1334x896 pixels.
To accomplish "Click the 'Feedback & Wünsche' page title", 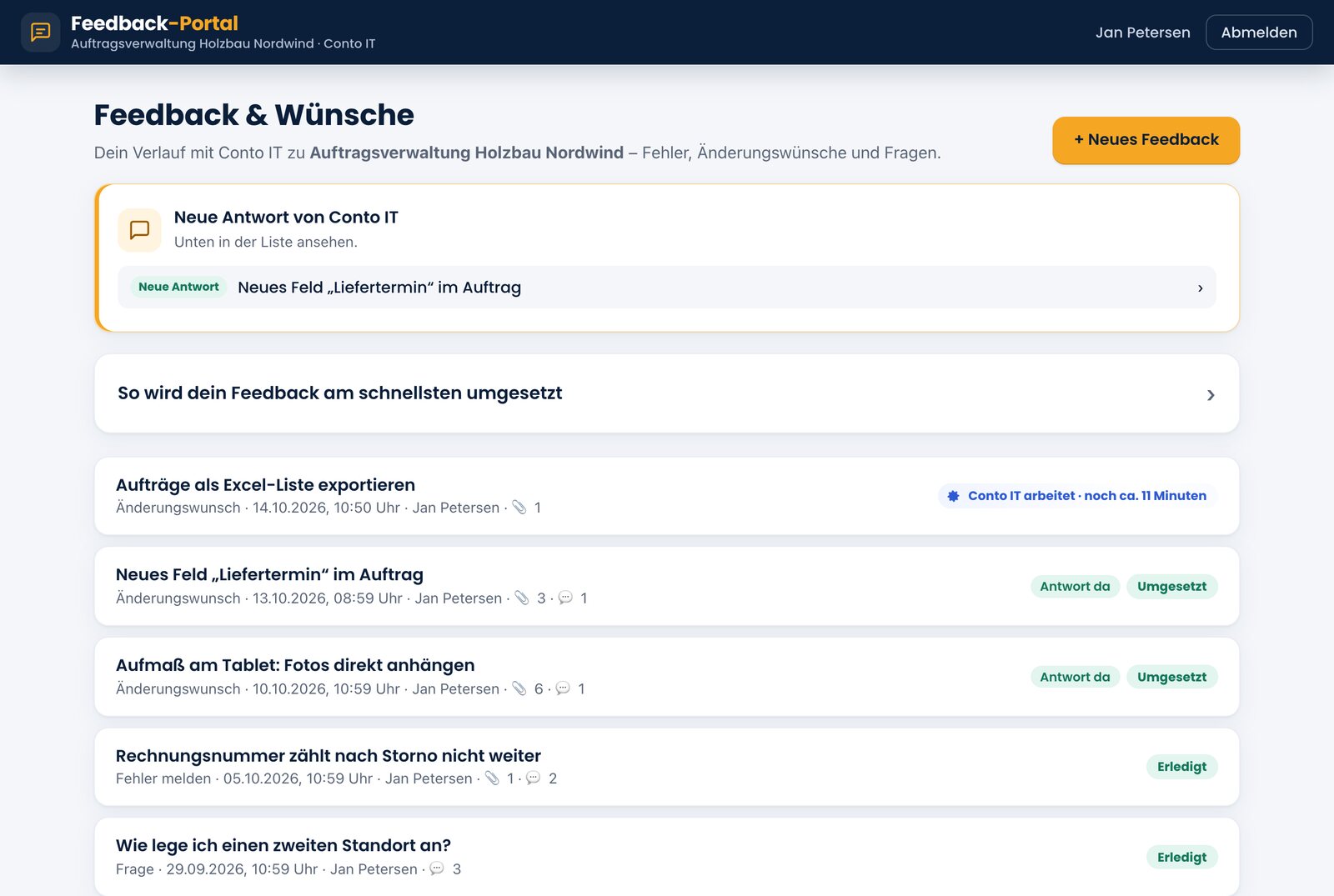I will pos(253,115).
